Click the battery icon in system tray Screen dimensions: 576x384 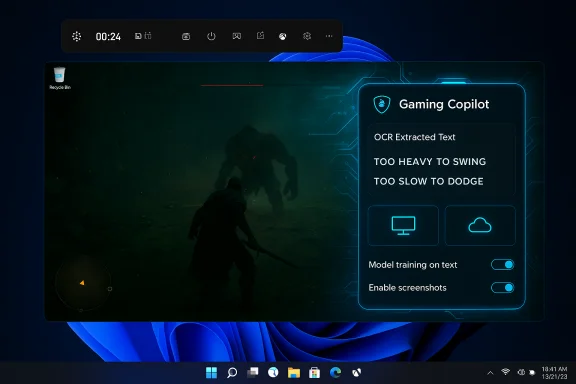coord(532,373)
